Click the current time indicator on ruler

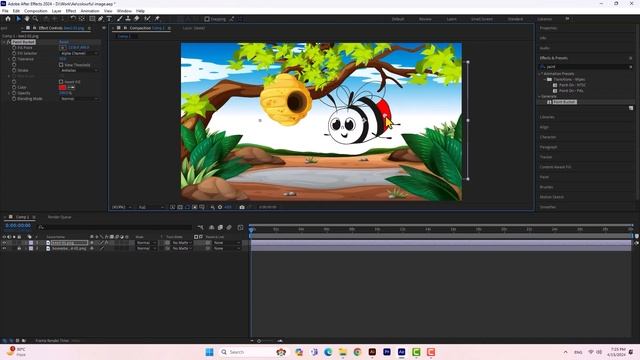pyautogui.click(x=251, y=229)
